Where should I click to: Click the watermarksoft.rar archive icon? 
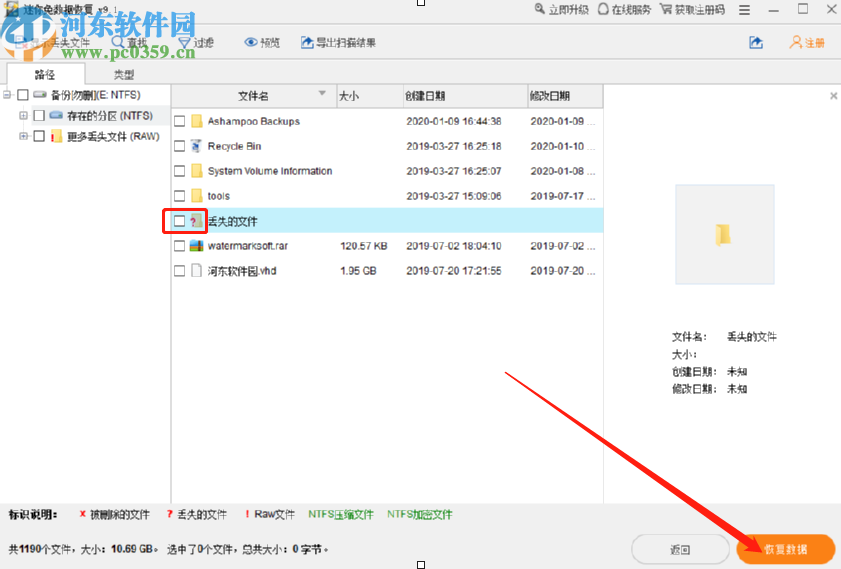197,246
